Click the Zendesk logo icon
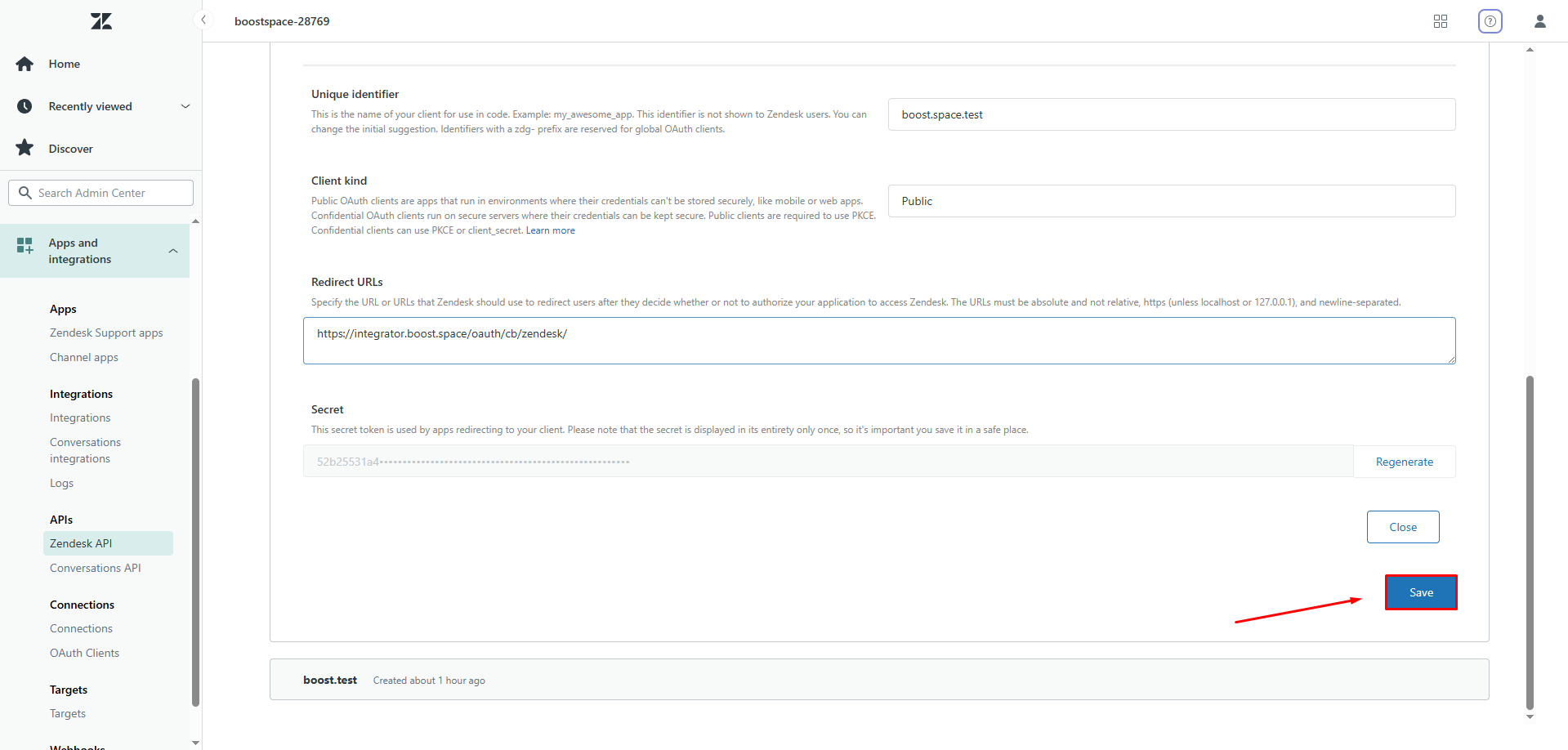 coord(101,21)
